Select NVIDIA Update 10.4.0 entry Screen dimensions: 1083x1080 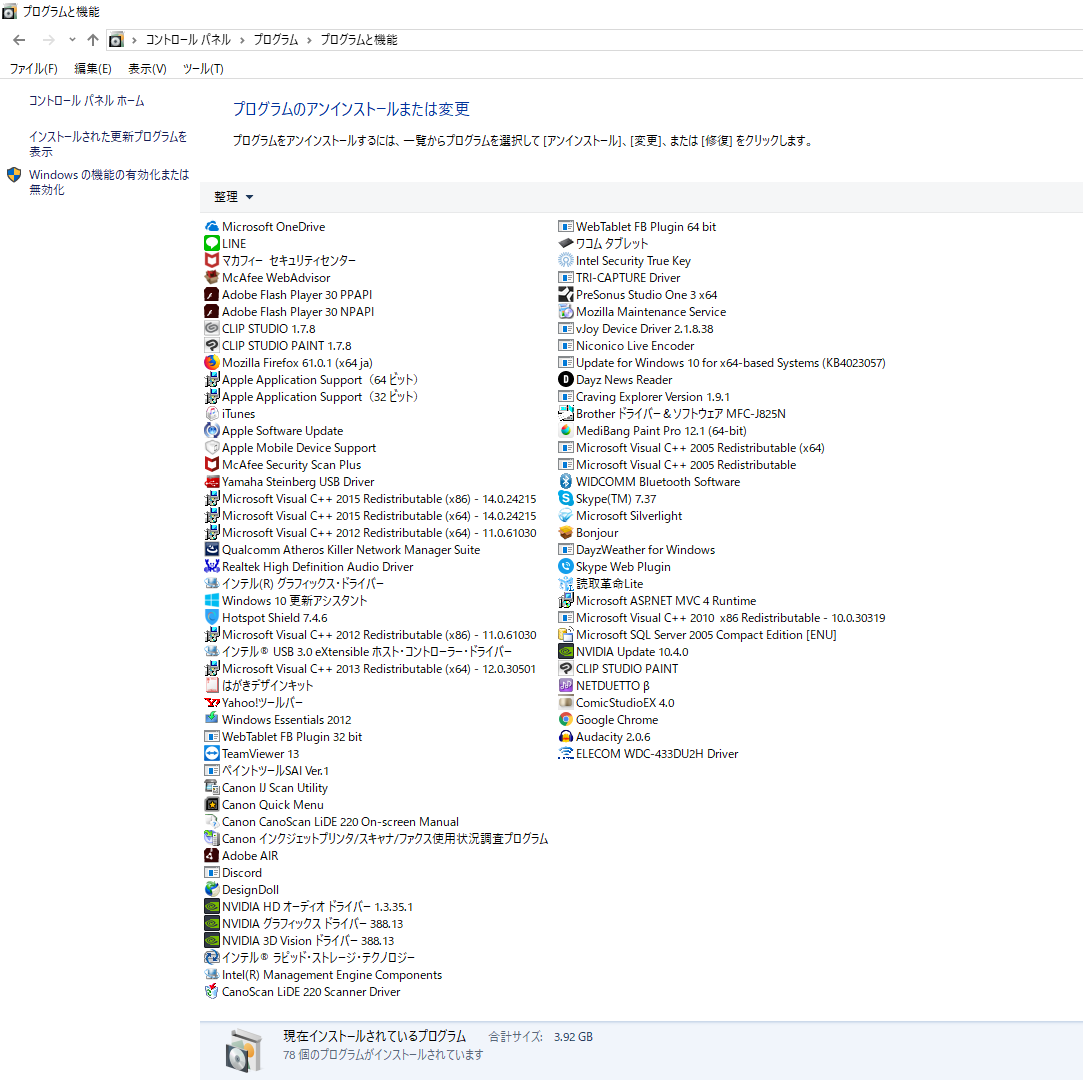(x=623, y=652)
